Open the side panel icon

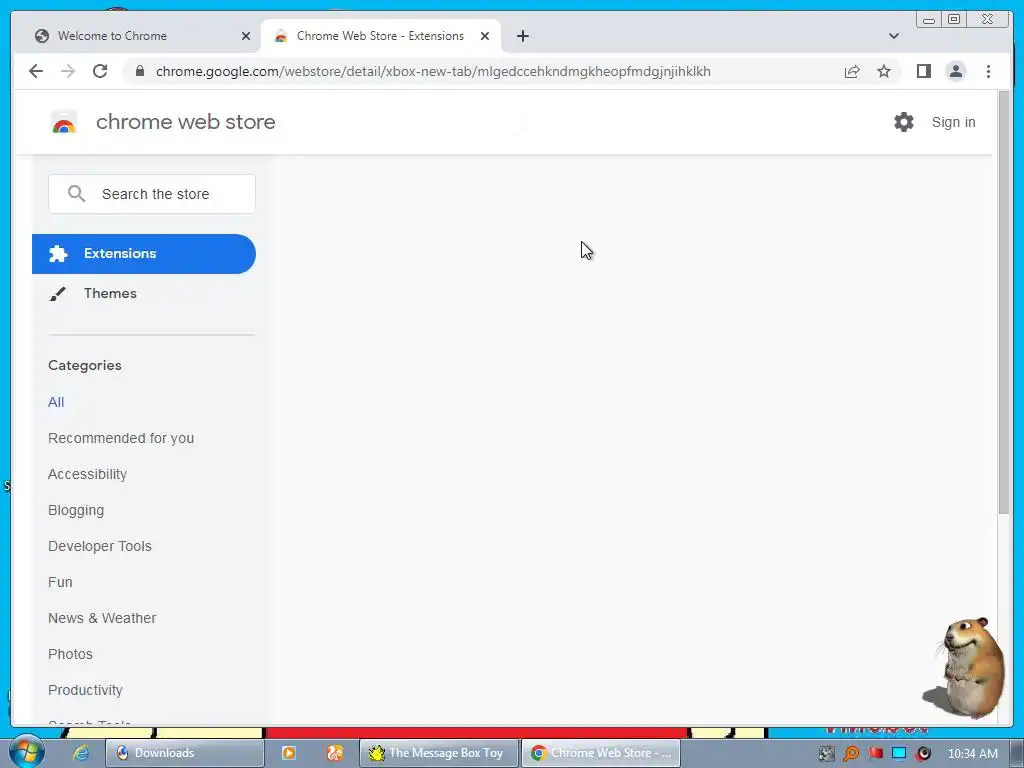(923, 71)
